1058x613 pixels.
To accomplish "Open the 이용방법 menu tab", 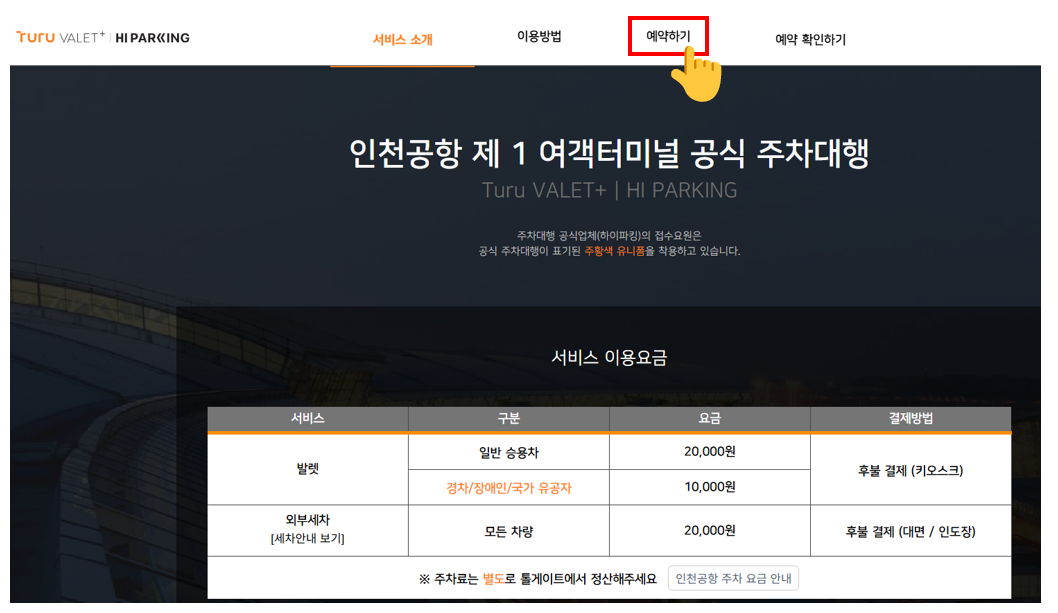I will tap(539, 36).
